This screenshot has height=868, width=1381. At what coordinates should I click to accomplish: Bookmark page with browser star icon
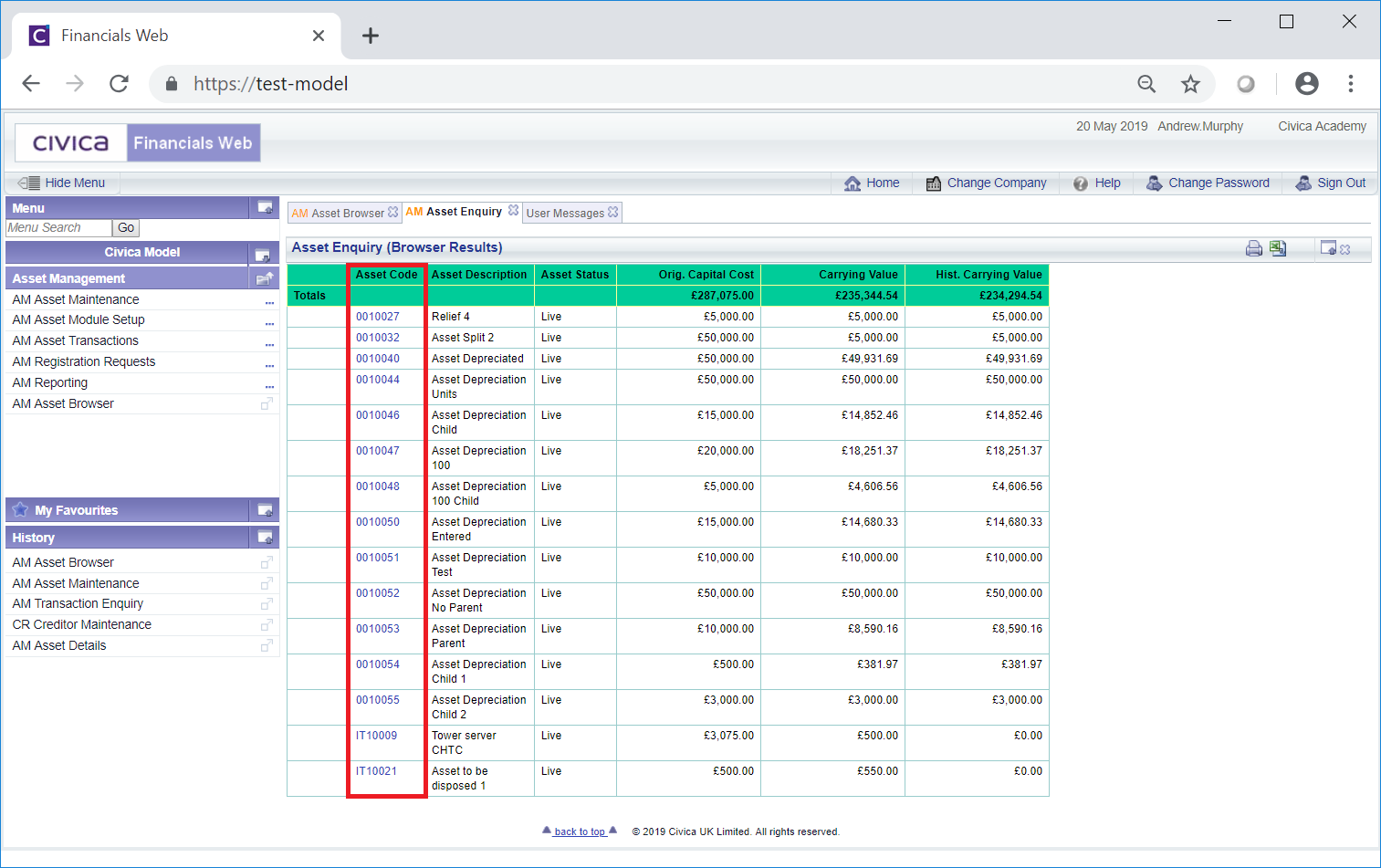tap(1190, 84)
